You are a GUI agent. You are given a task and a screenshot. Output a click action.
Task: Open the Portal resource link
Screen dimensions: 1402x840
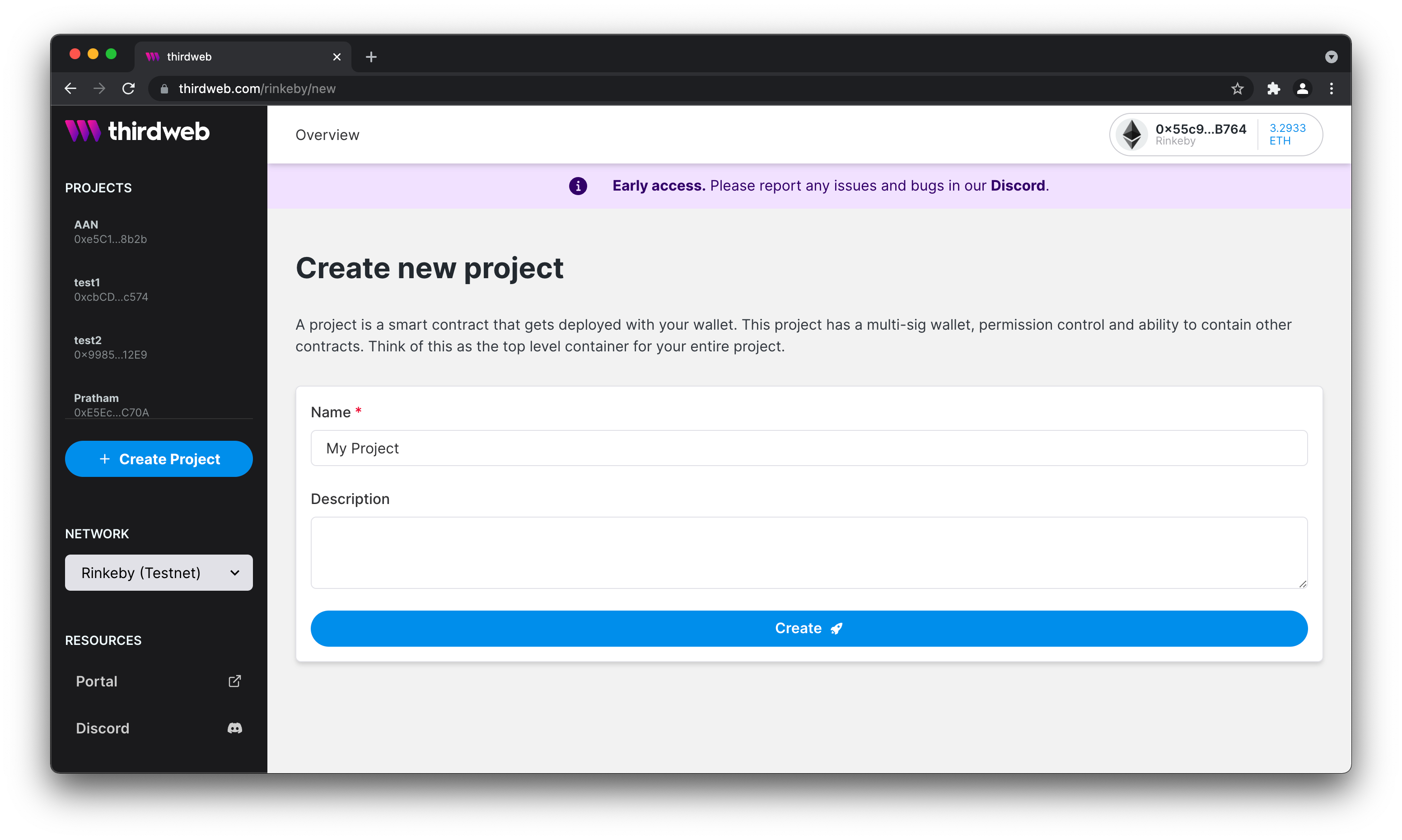coord(159,681)
